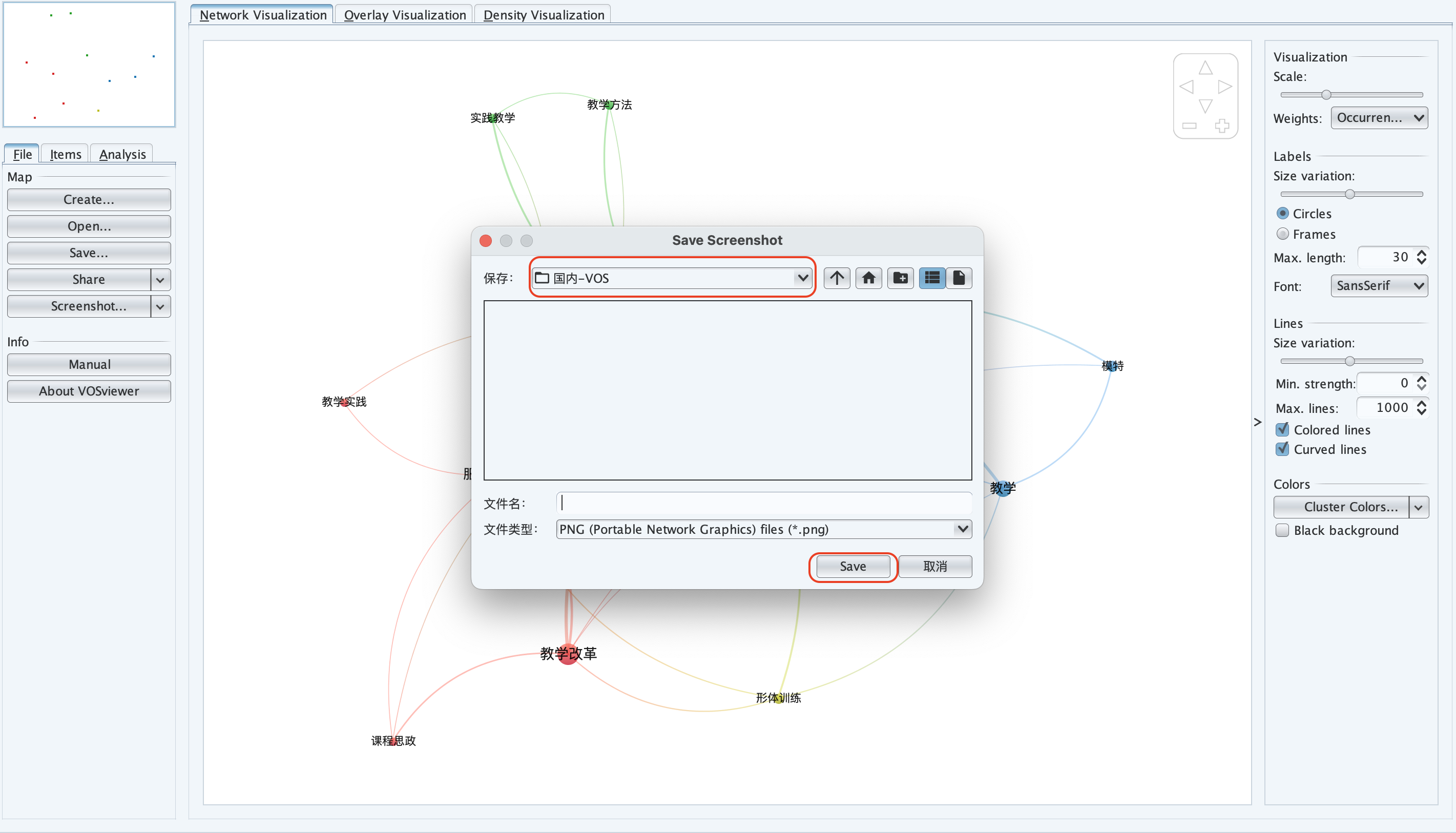Image resolution: width=1456 pixels, height=833 pixels.
Task: Click the home directory icon
Action: (x=869, y=278)
